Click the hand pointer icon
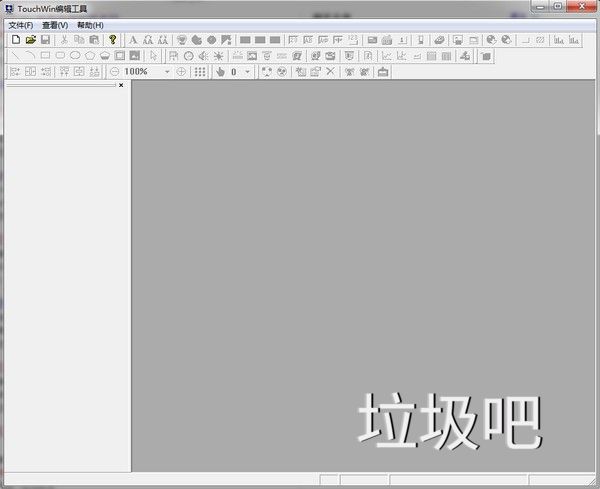Image resolution: width=600 pixels, height=489 pixels. pyautogui.click(x=220, y=72)
